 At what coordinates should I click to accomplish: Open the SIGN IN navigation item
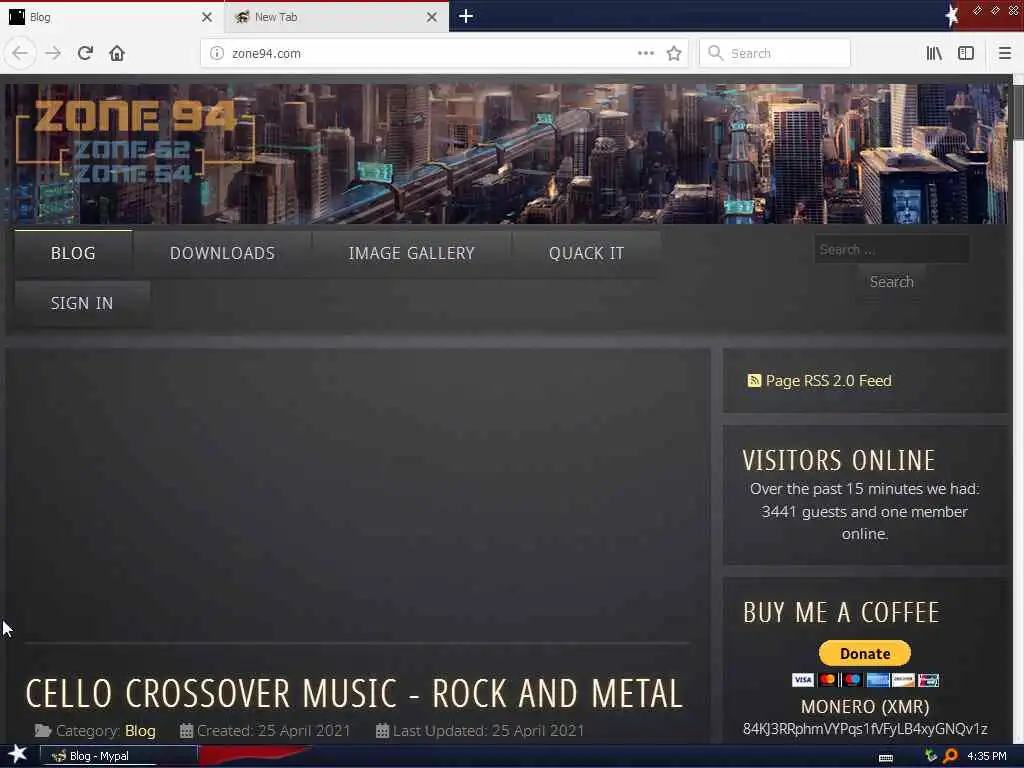tap(82, 304)
